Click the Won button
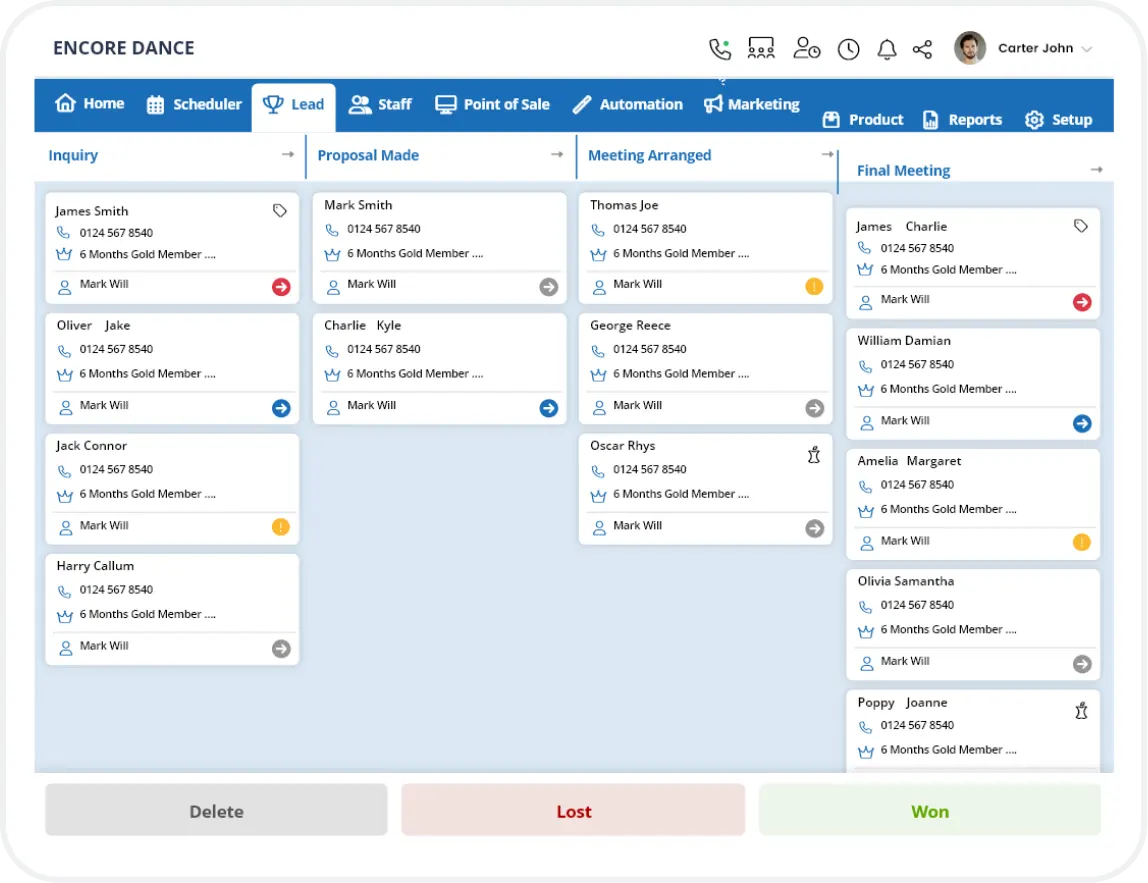 pyautogui.click(x=930, y=811)
